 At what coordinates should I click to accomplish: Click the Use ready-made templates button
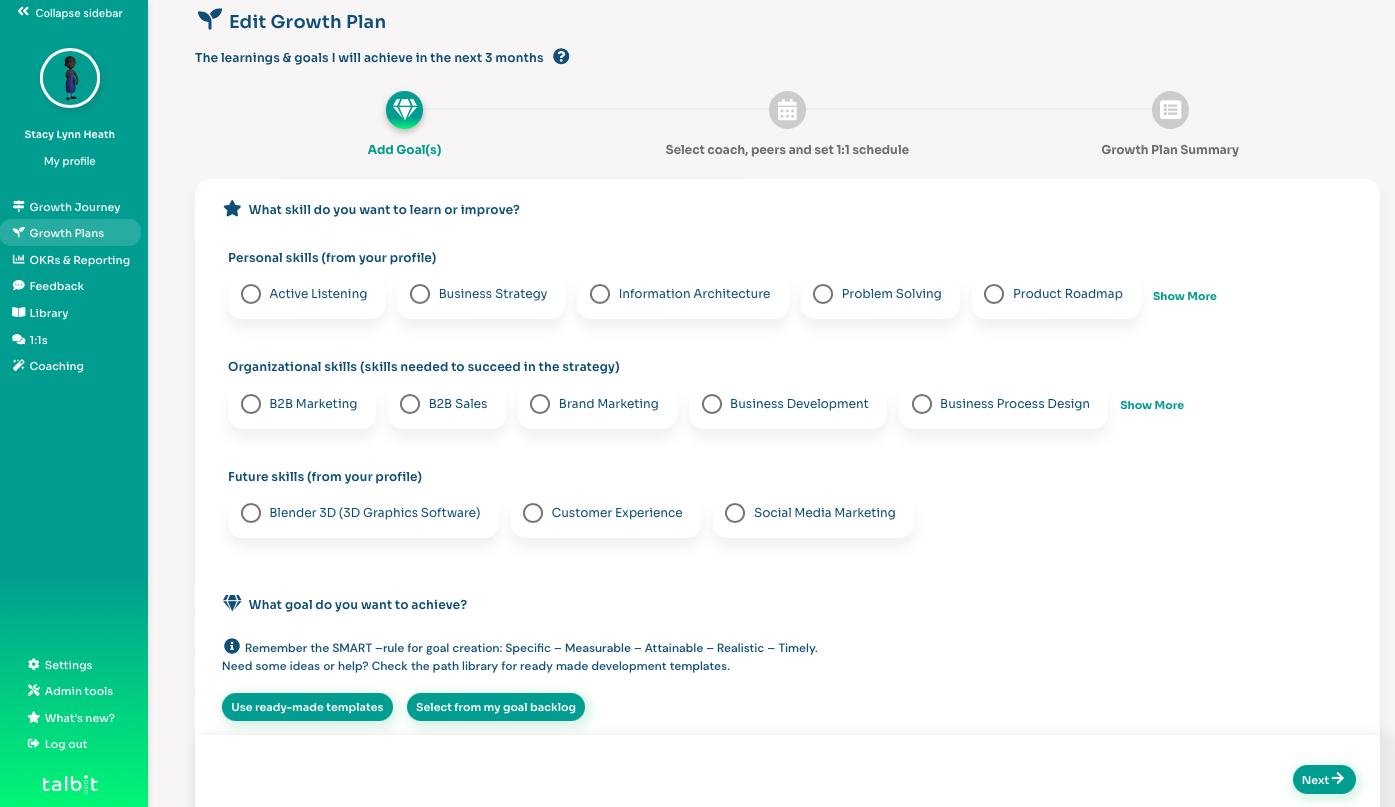click(x=307, y=707)
